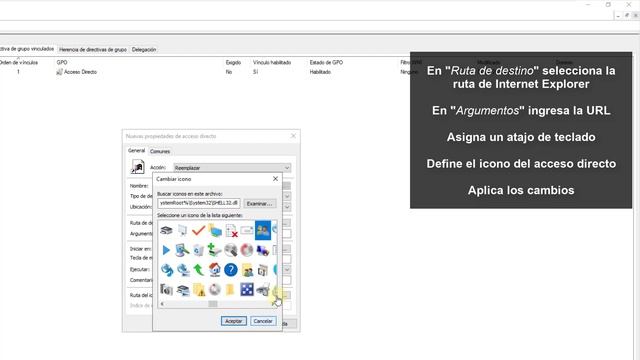This screenshot has width=640, height=360.
Task: Click the icon file path input field
Action: click(198, 203)
